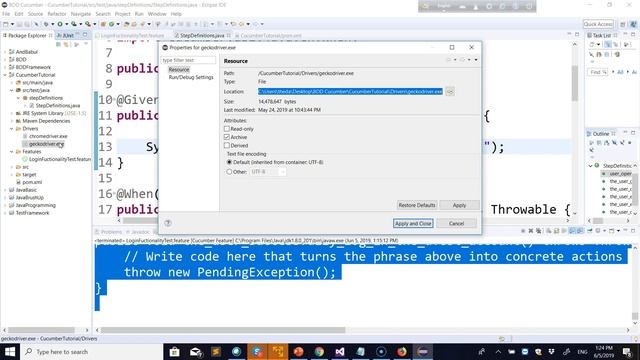Click the Apply and Close button
This screenshot has height=360, width=640.
click(413, 223)
